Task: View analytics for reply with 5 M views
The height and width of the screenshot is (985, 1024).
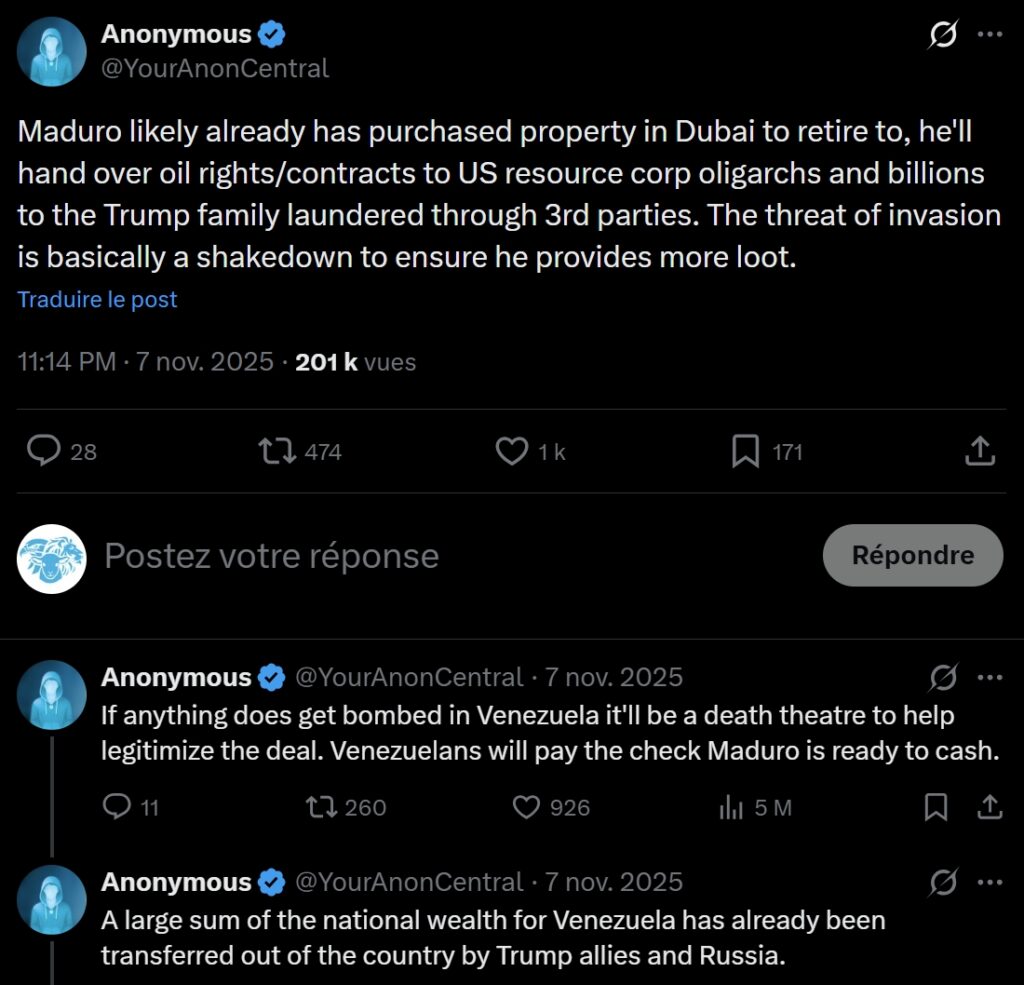Action: click(731, 806)
